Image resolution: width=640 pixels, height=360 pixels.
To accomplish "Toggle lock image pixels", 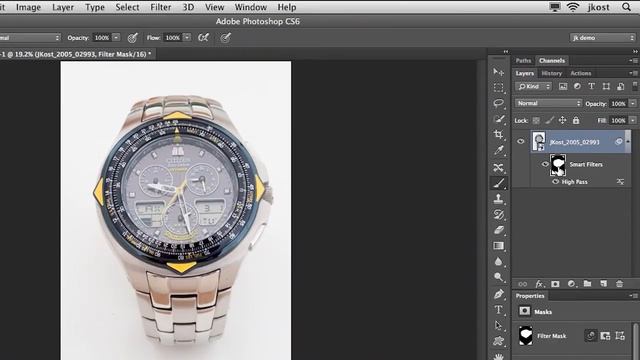I will click(x=550, y=120).
